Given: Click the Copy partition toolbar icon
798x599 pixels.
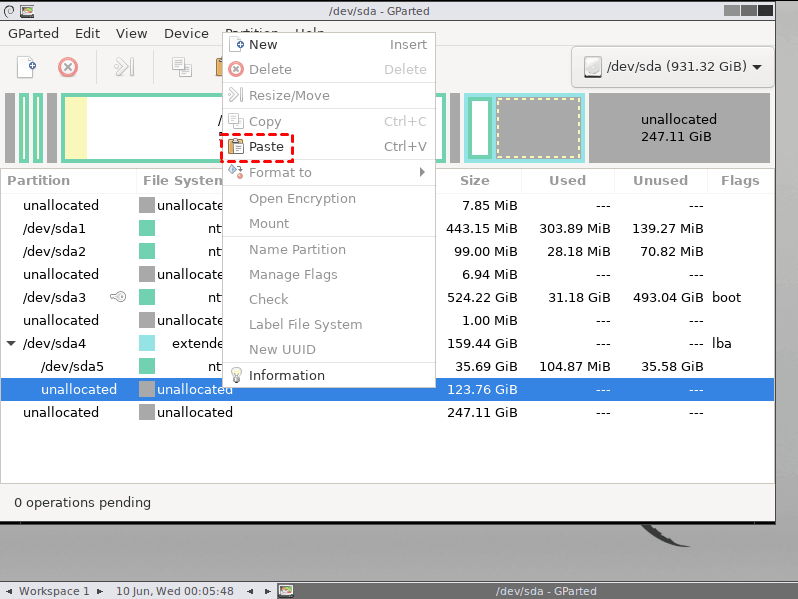Looking at the screenshot, I should 181,67.
